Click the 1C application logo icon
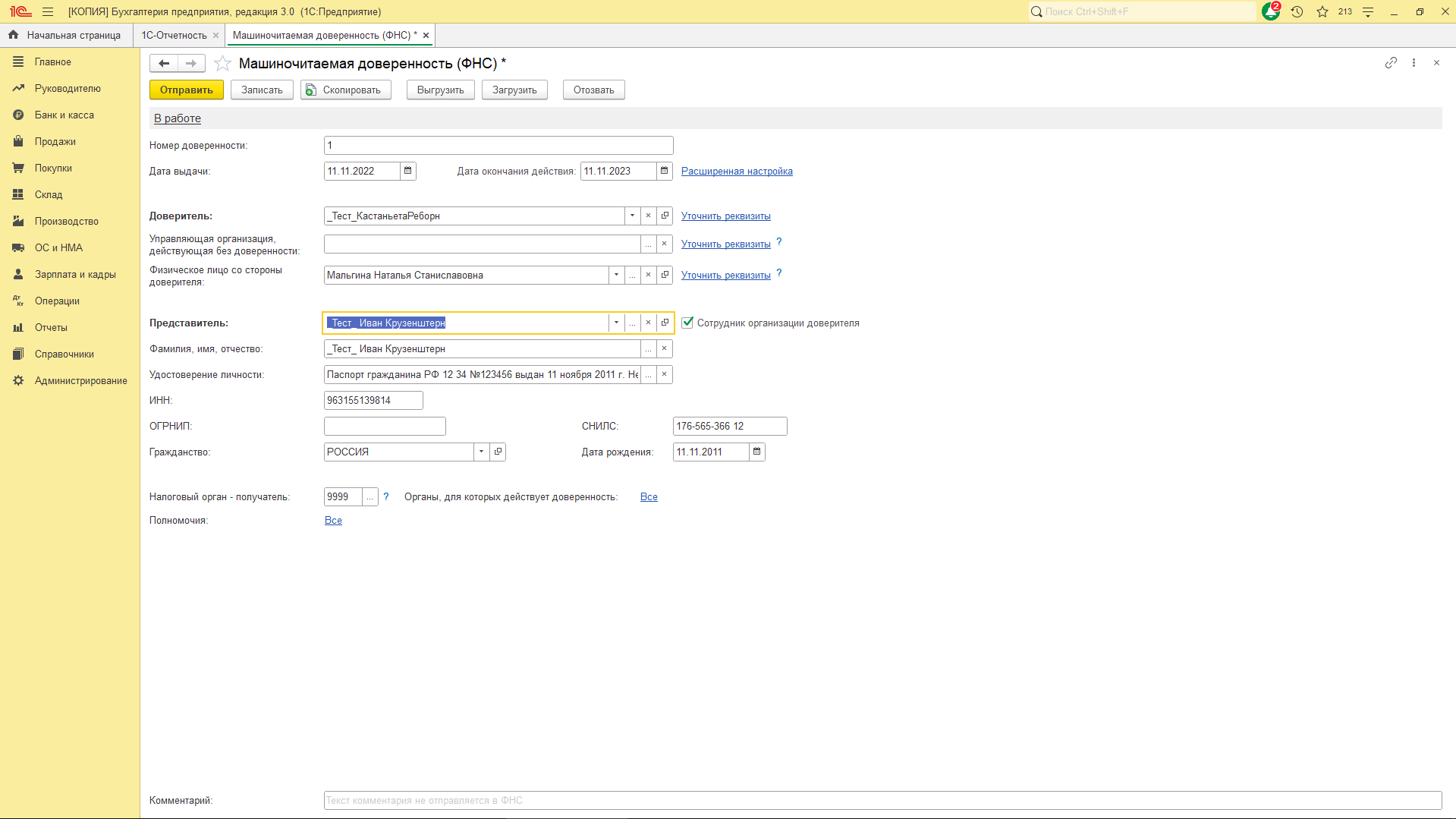The height and width of the screenshot is (819, 1456). [20, 11]
